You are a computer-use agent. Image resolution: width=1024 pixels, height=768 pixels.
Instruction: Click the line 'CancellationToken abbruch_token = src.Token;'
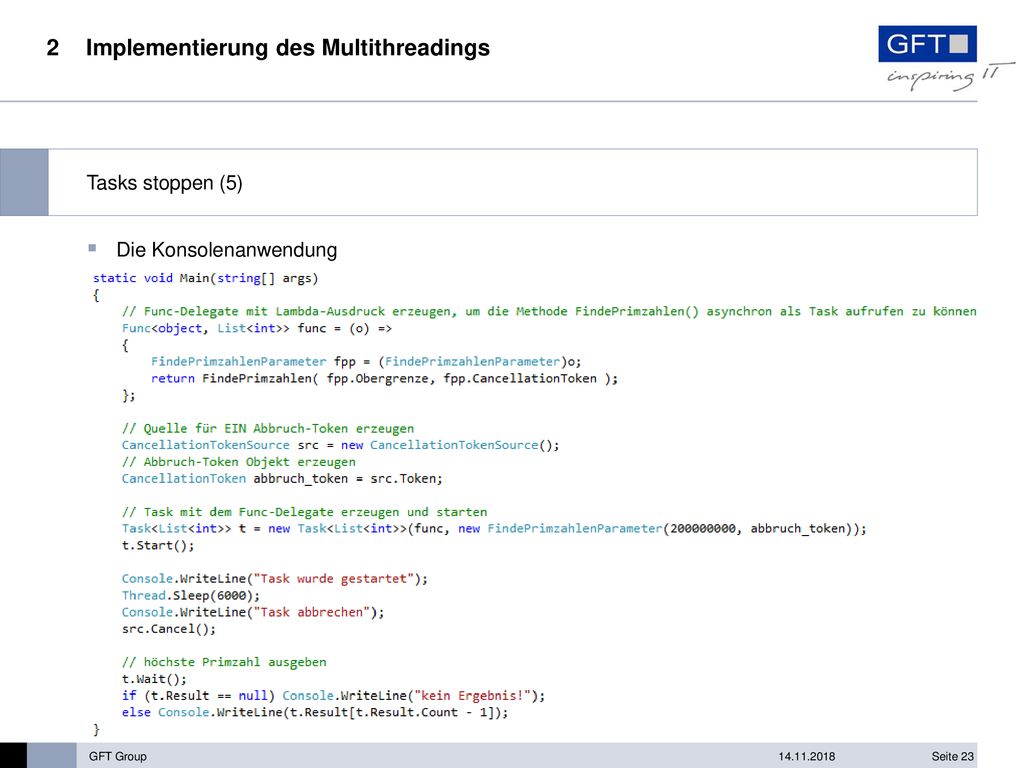282,479
